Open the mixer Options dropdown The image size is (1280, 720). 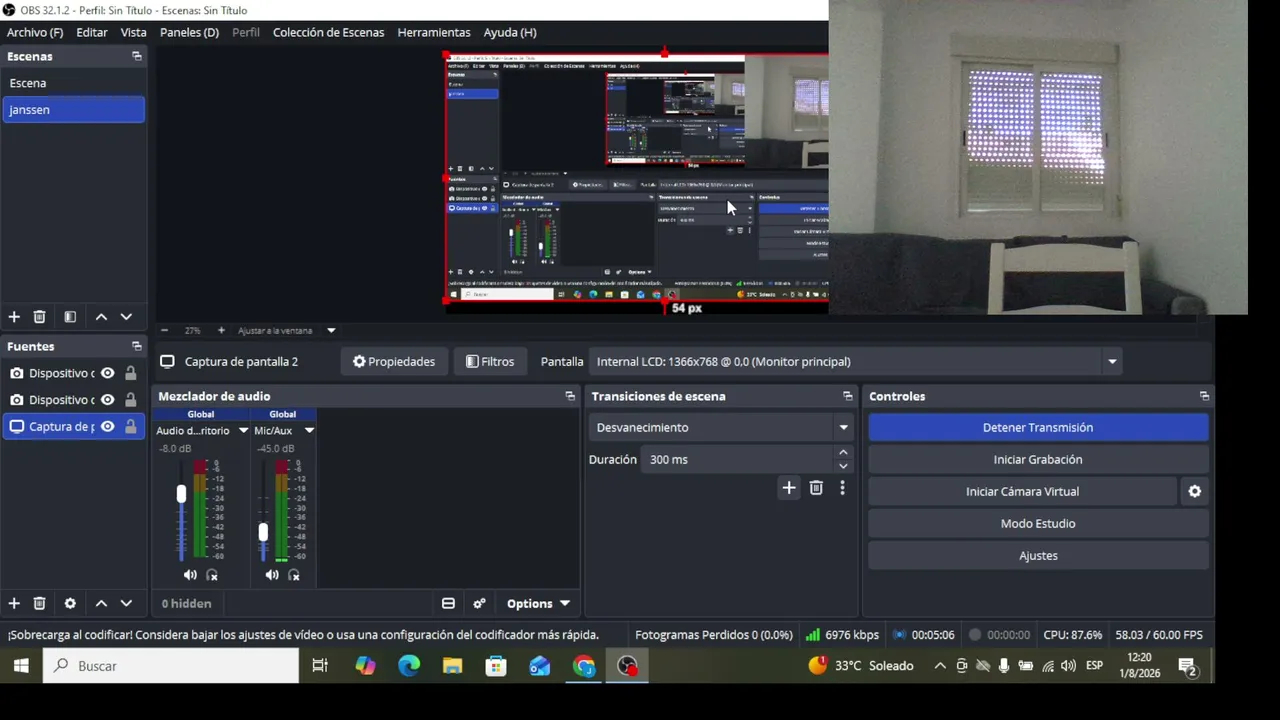[538, 603]
